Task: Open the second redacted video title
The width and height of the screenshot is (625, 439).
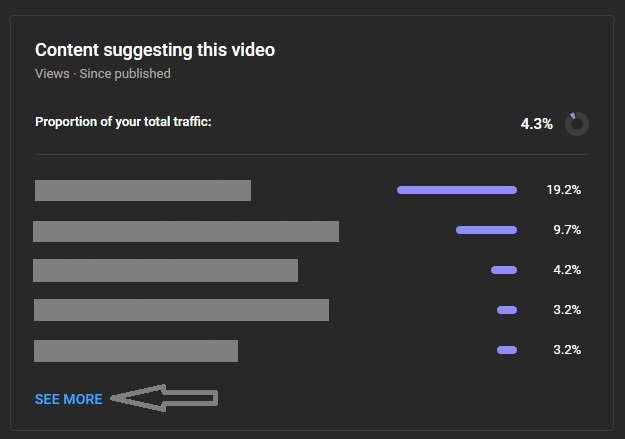Action: [x=186, y=231]
